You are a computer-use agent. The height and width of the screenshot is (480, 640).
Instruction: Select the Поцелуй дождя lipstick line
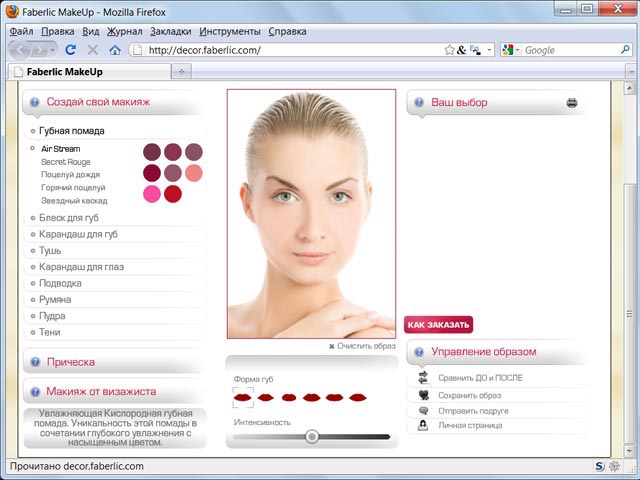[70, 174]
